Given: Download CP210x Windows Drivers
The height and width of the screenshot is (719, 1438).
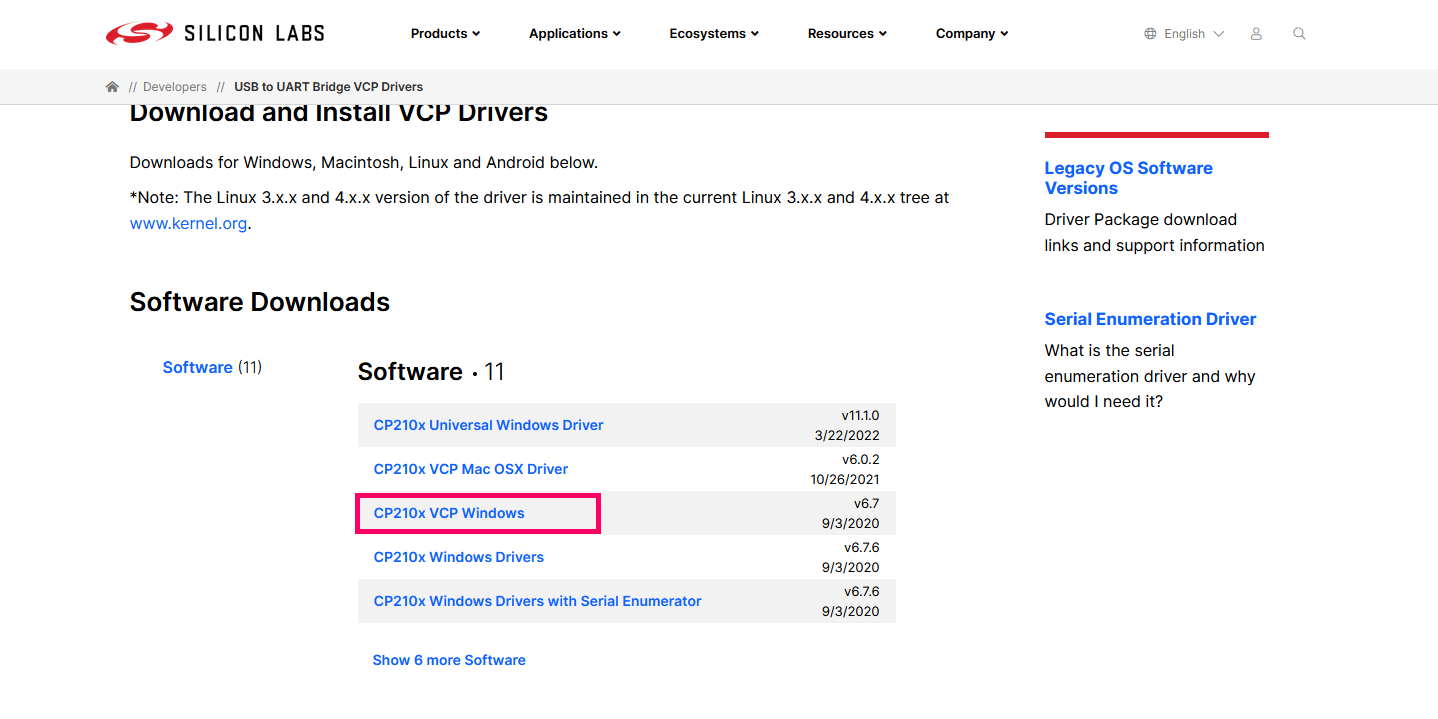Looking at the screenshot, I should (x=459, y=557).
